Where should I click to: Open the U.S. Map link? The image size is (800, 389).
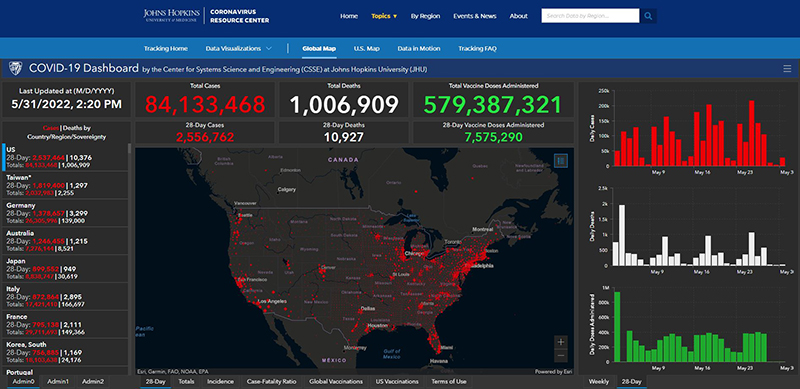coord(366,48)
